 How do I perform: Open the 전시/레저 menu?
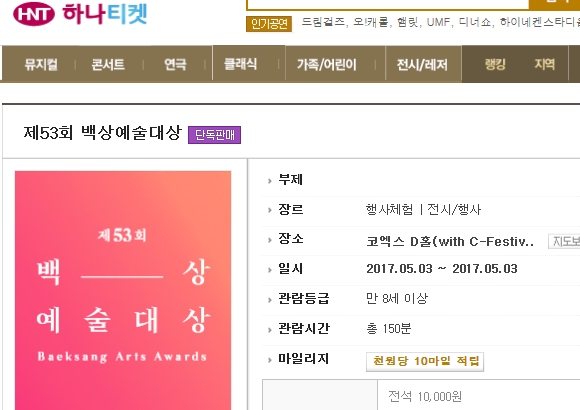[x=422, y=65]
